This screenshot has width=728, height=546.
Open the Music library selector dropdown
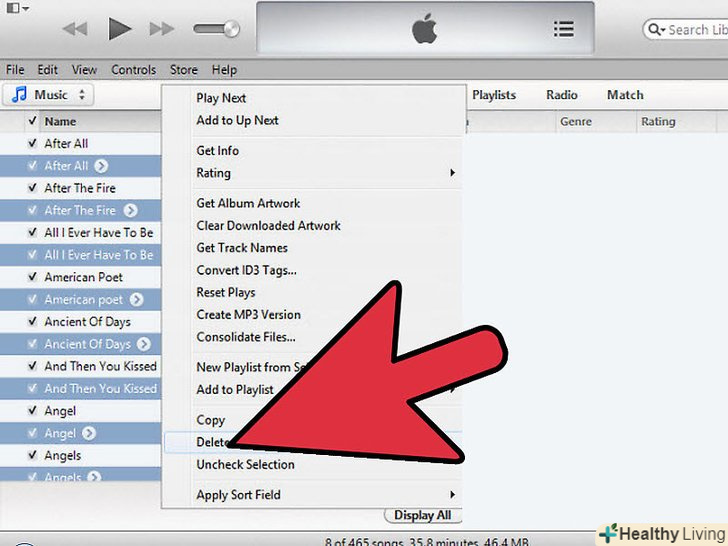coord(48,95)
